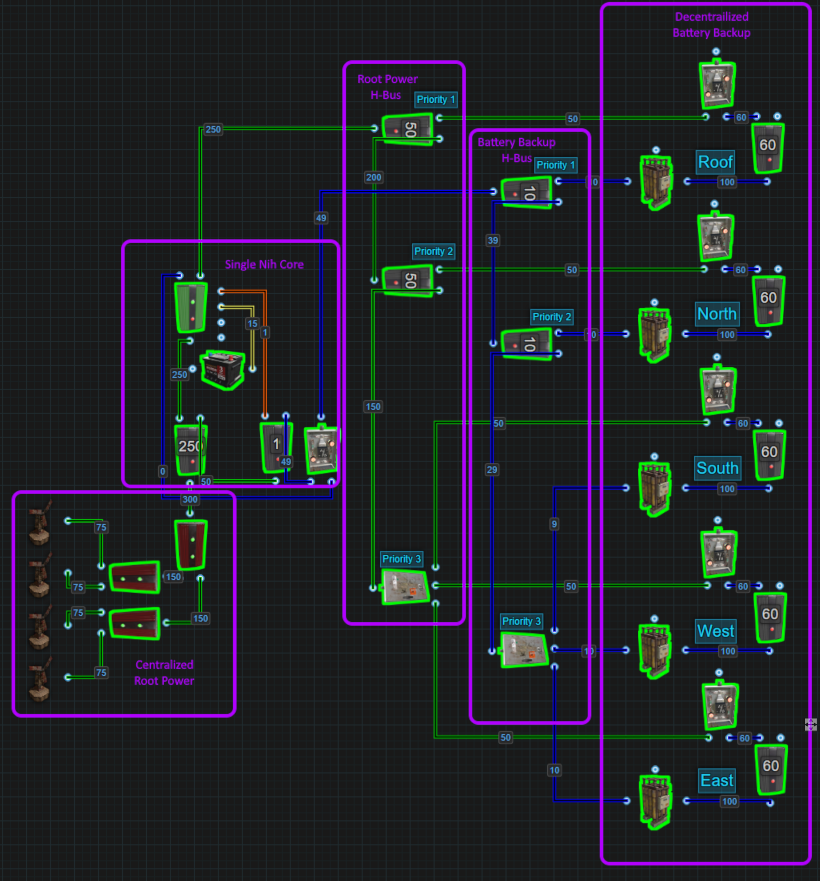Screen dimensions: 820x881
Task: Click Priority 3 label in Battery Backup H-Bus
Action: click(522, 621)
